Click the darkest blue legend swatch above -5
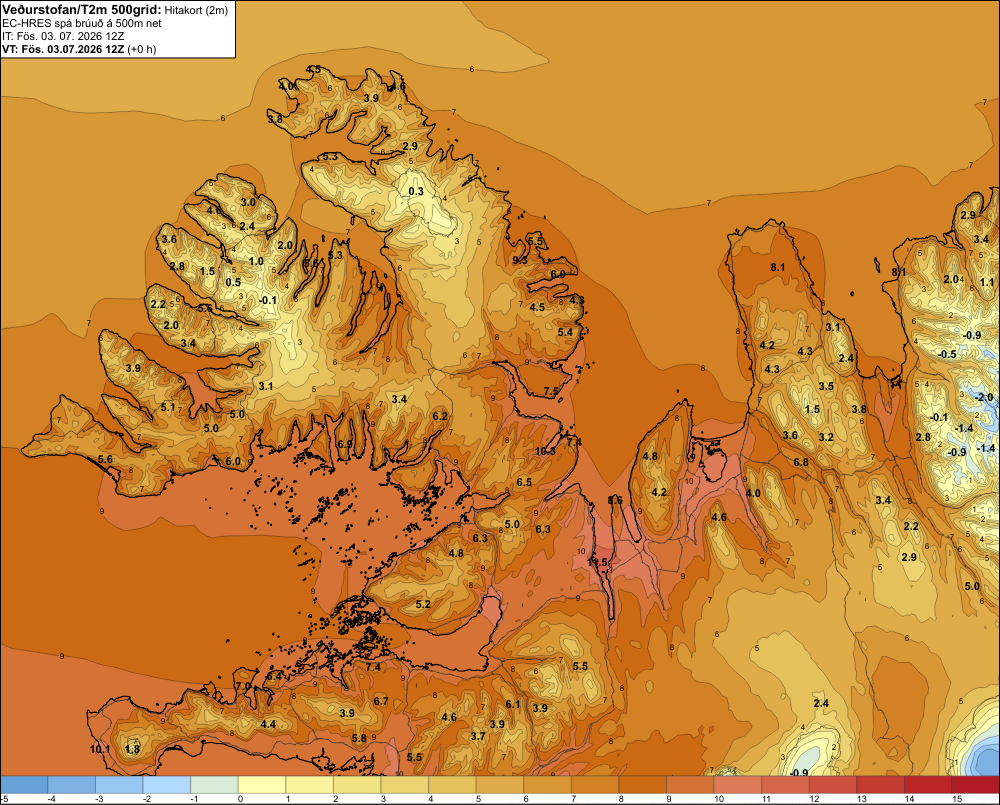Viewport: 1000px width, 805px height. 24,784
